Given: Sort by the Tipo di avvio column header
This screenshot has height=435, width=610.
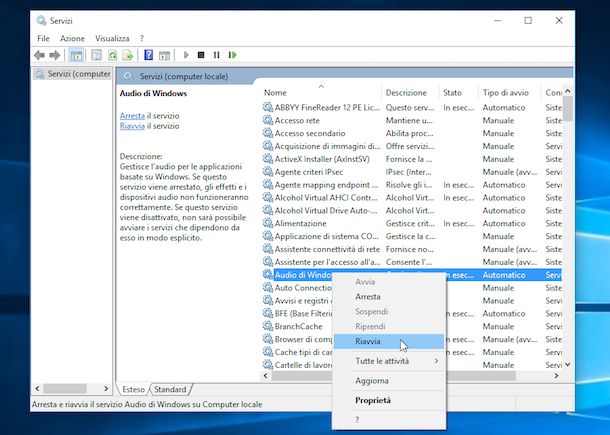Looking at the screenshot, I should click(510, 93).
